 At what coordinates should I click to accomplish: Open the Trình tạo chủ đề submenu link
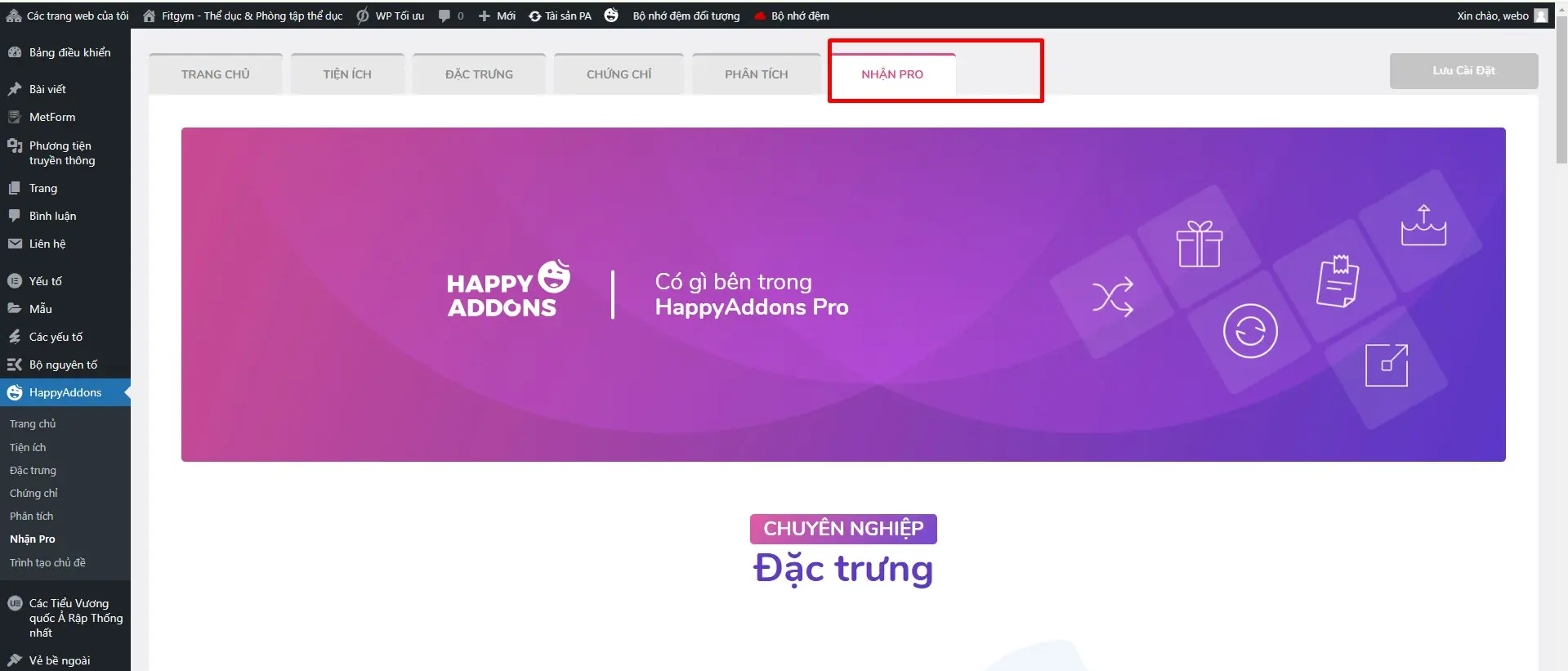(47, 562)
